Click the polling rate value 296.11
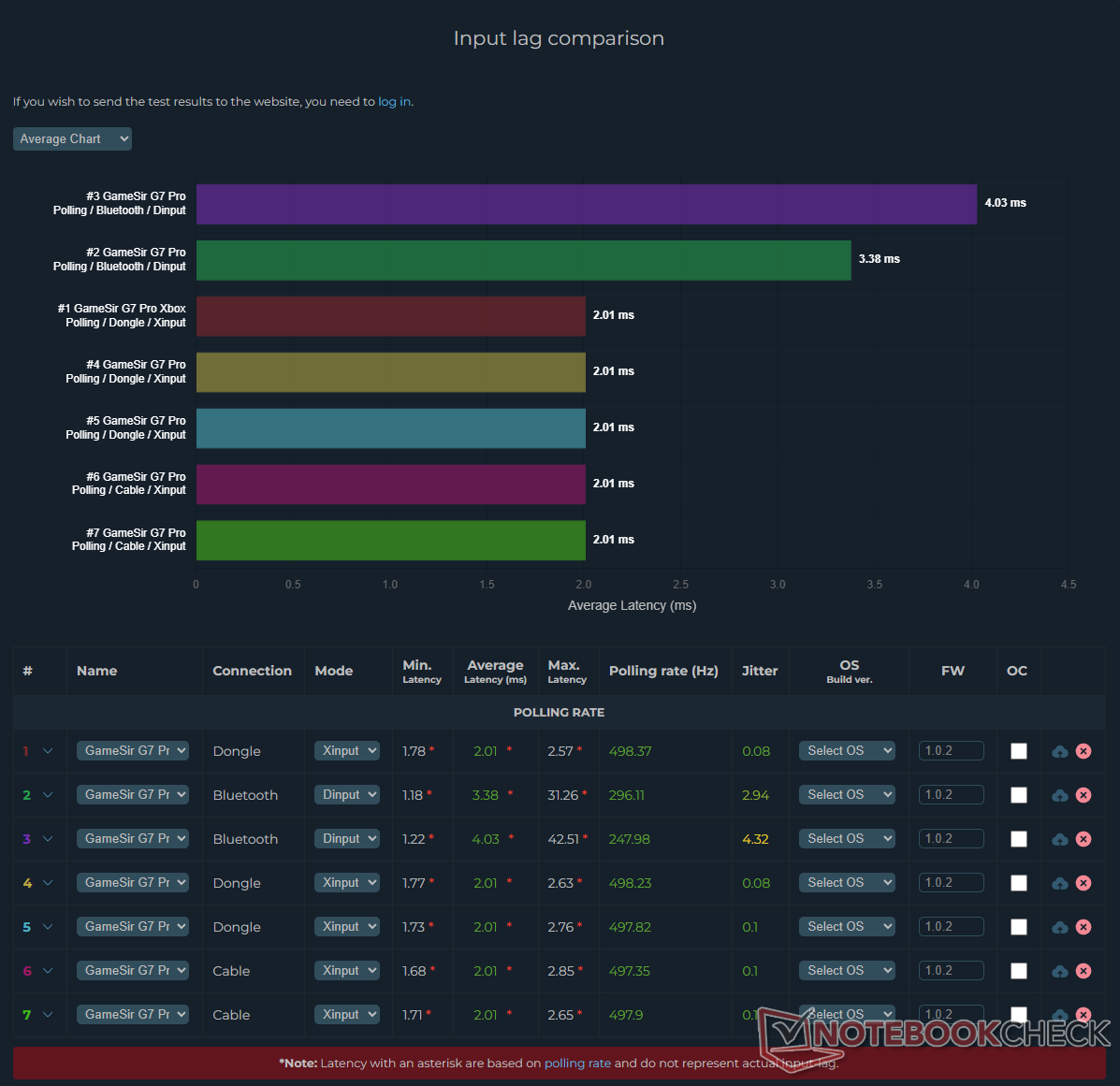This screenshot has height=1086, width=1120. [626, 795]
